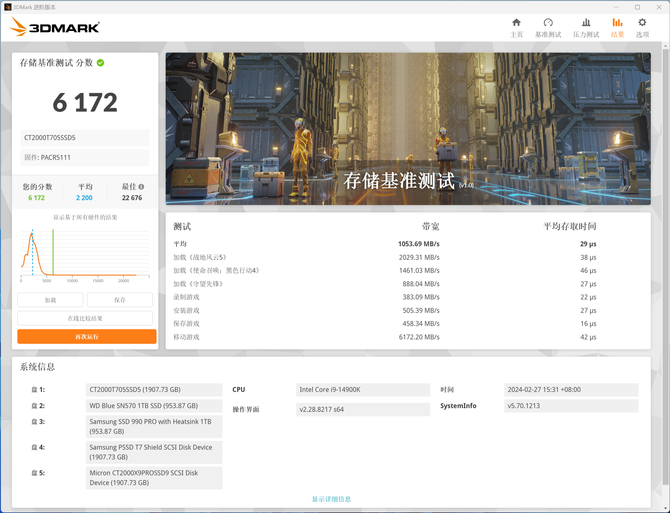Click the Intel Core i9-14900K CPU field
670x513 pixels.
[363, 390]
